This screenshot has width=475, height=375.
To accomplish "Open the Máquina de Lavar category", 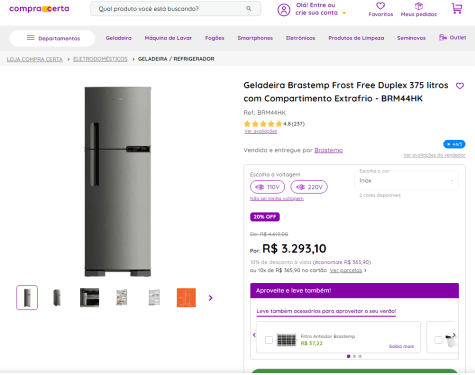I will click(x=168, y=38).
